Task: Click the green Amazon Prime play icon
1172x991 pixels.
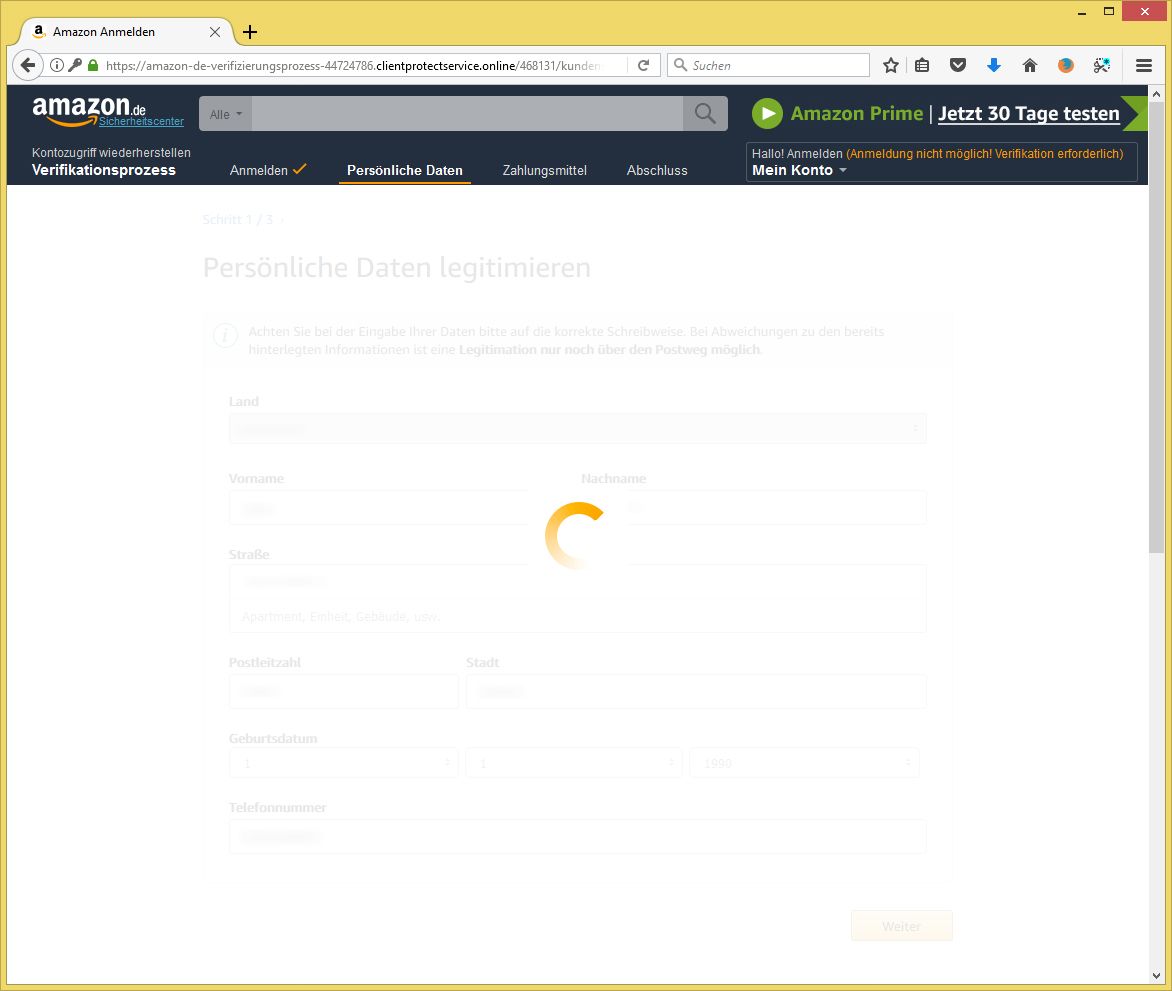Action: click(x=767, y=114)
